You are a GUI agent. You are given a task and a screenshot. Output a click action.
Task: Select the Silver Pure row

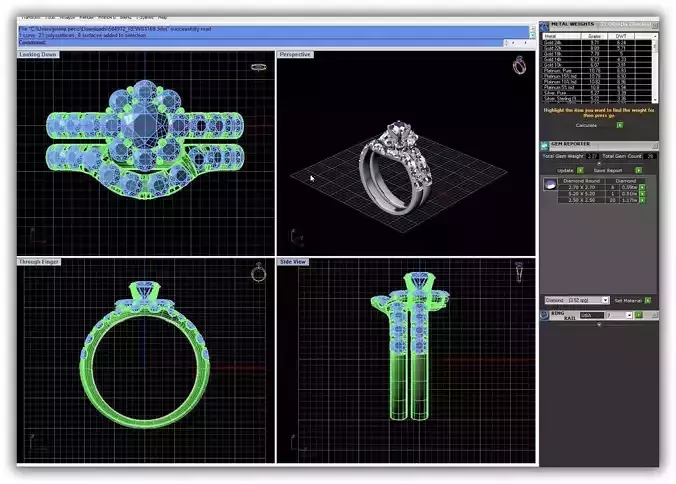click(597, 93)
